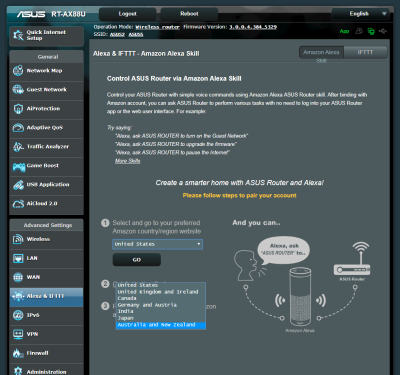Viewport: 400px width, 375px height.
Task: Click the Guest Network globe icon
Action: pyautogui.click(x=18, y=90)
